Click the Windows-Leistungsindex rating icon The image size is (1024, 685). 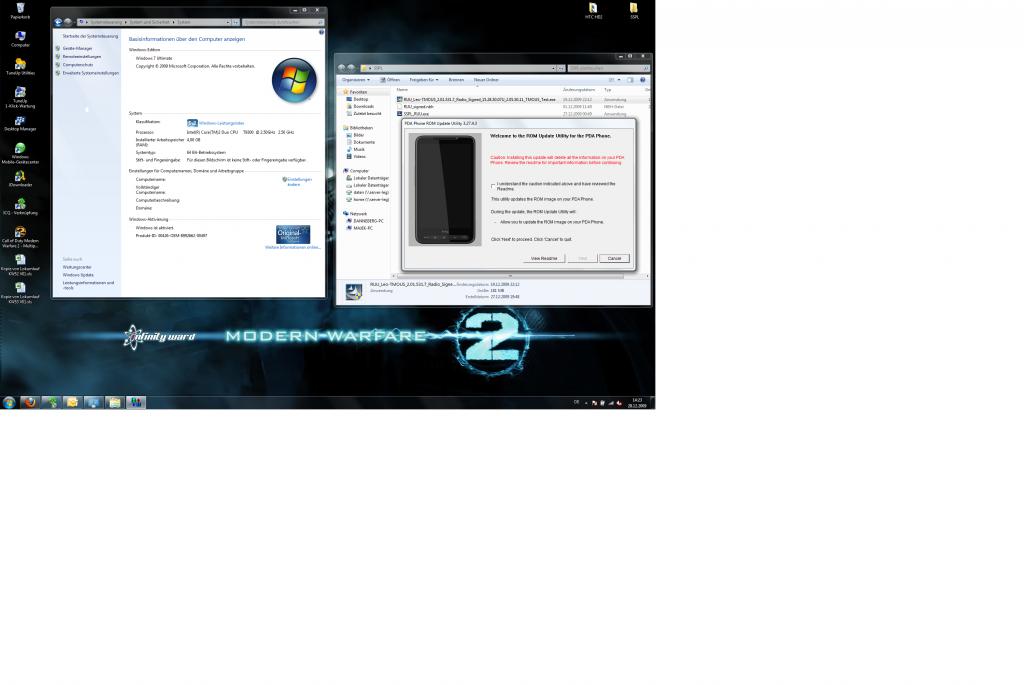click(192, 123)
